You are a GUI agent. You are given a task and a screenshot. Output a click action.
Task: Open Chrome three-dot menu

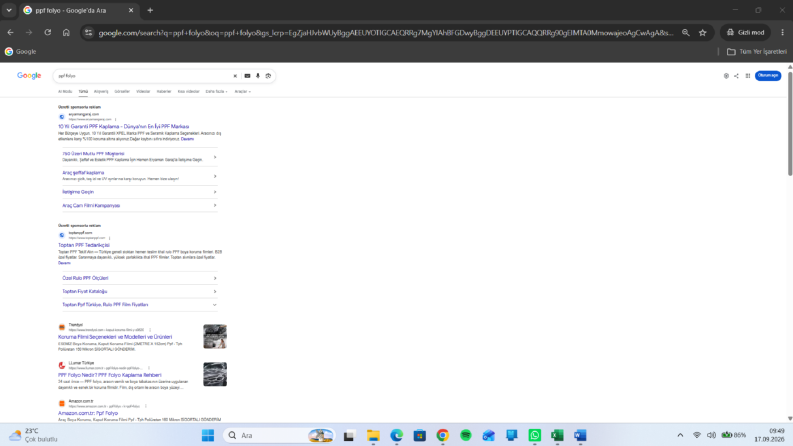(x=782, y=32)
